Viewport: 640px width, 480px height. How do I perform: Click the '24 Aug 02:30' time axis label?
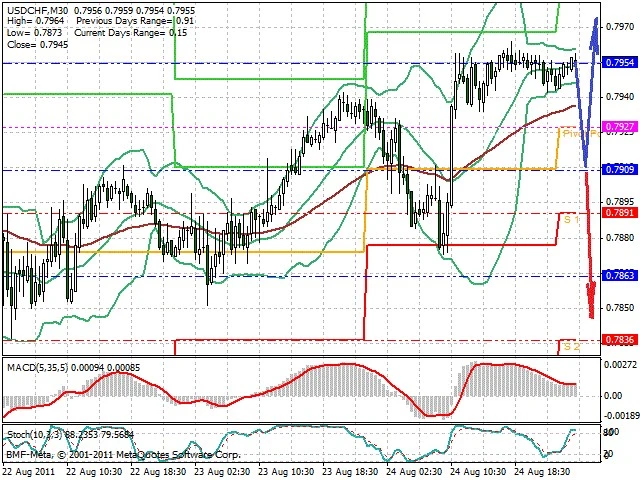point(414,472)
